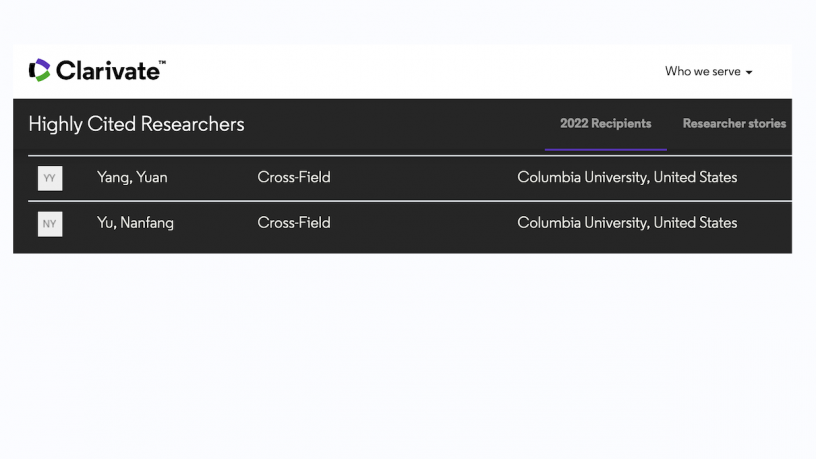The image size is (816, 459).
Task: Select the name Yang, Yuan
Action: [132, 177]
